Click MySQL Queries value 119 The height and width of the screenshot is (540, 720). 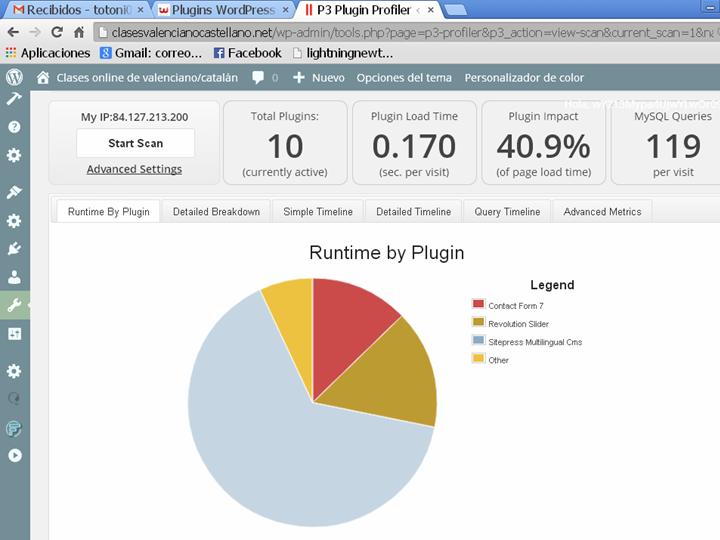point(673,146)
